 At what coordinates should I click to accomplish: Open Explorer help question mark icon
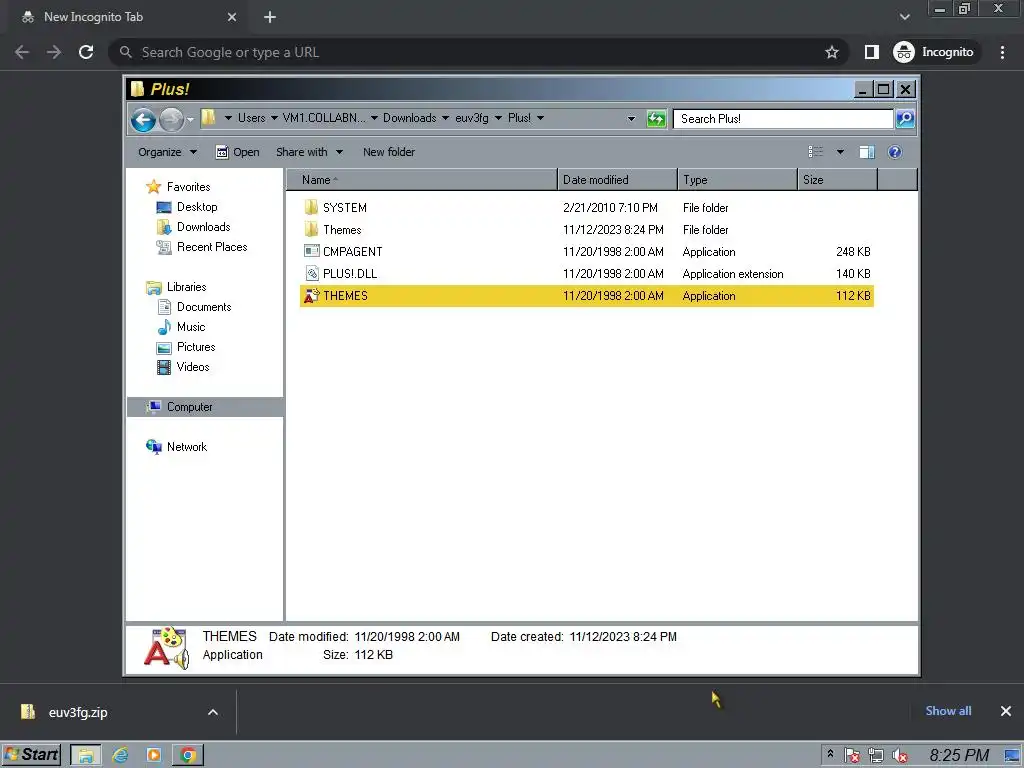click(895, 152)
